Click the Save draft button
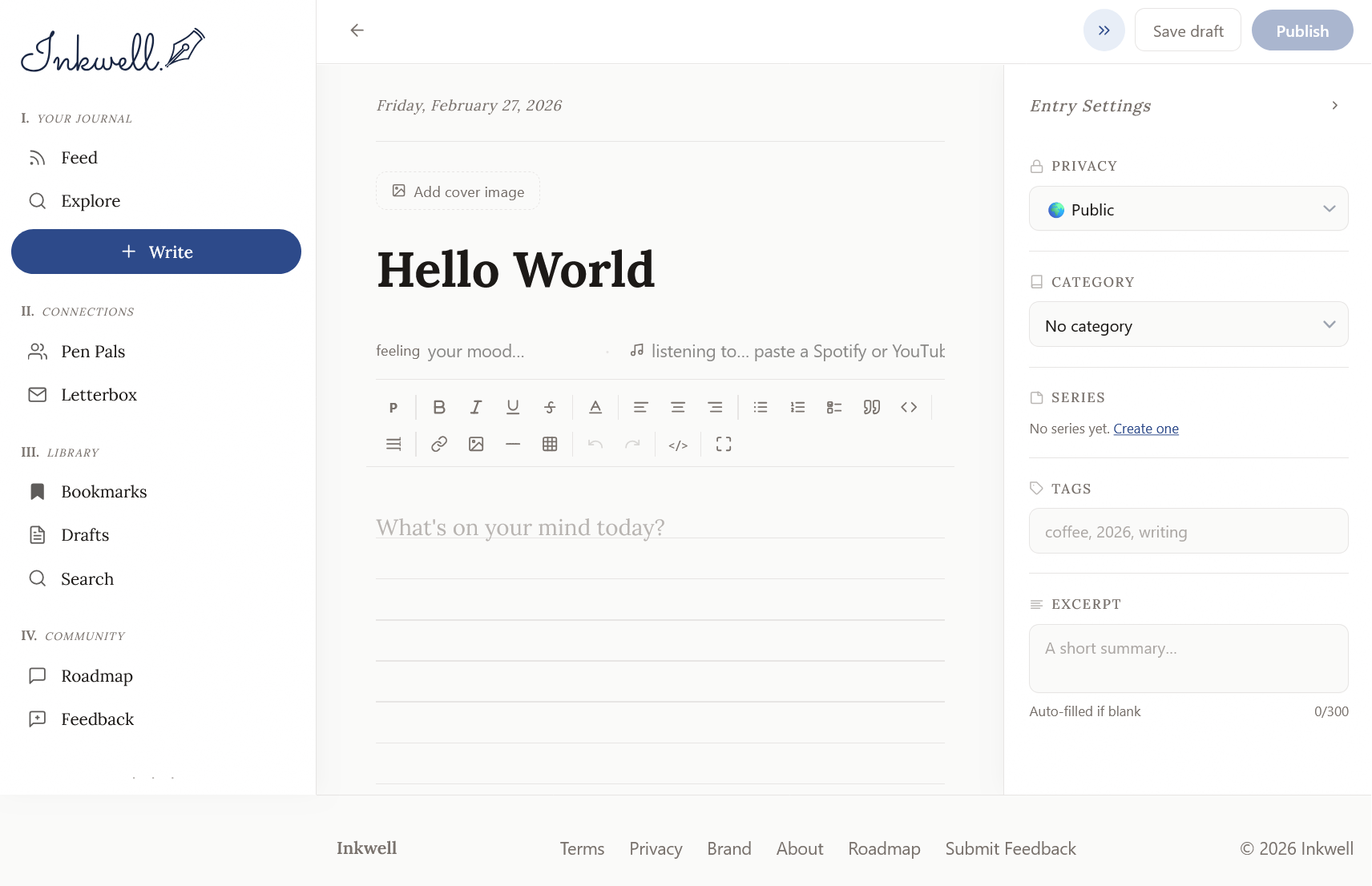 coord(1188,30)
